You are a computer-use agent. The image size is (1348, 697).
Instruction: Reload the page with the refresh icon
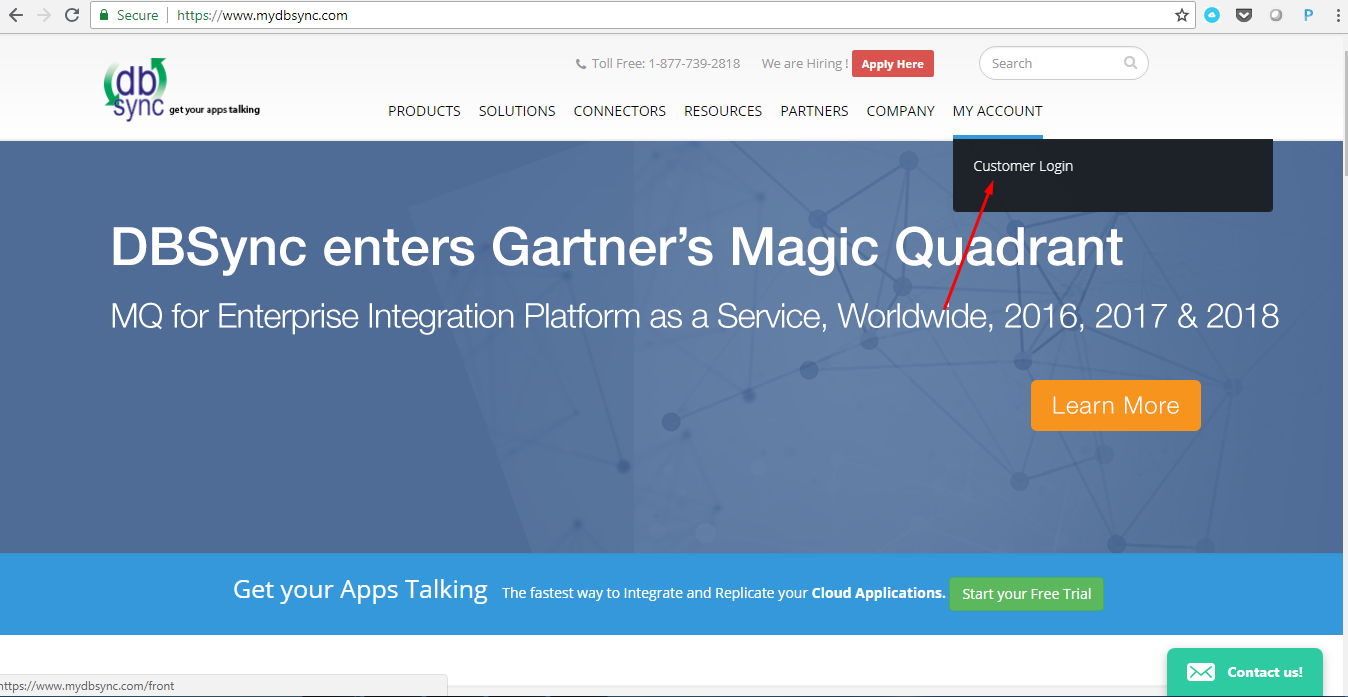72,15
